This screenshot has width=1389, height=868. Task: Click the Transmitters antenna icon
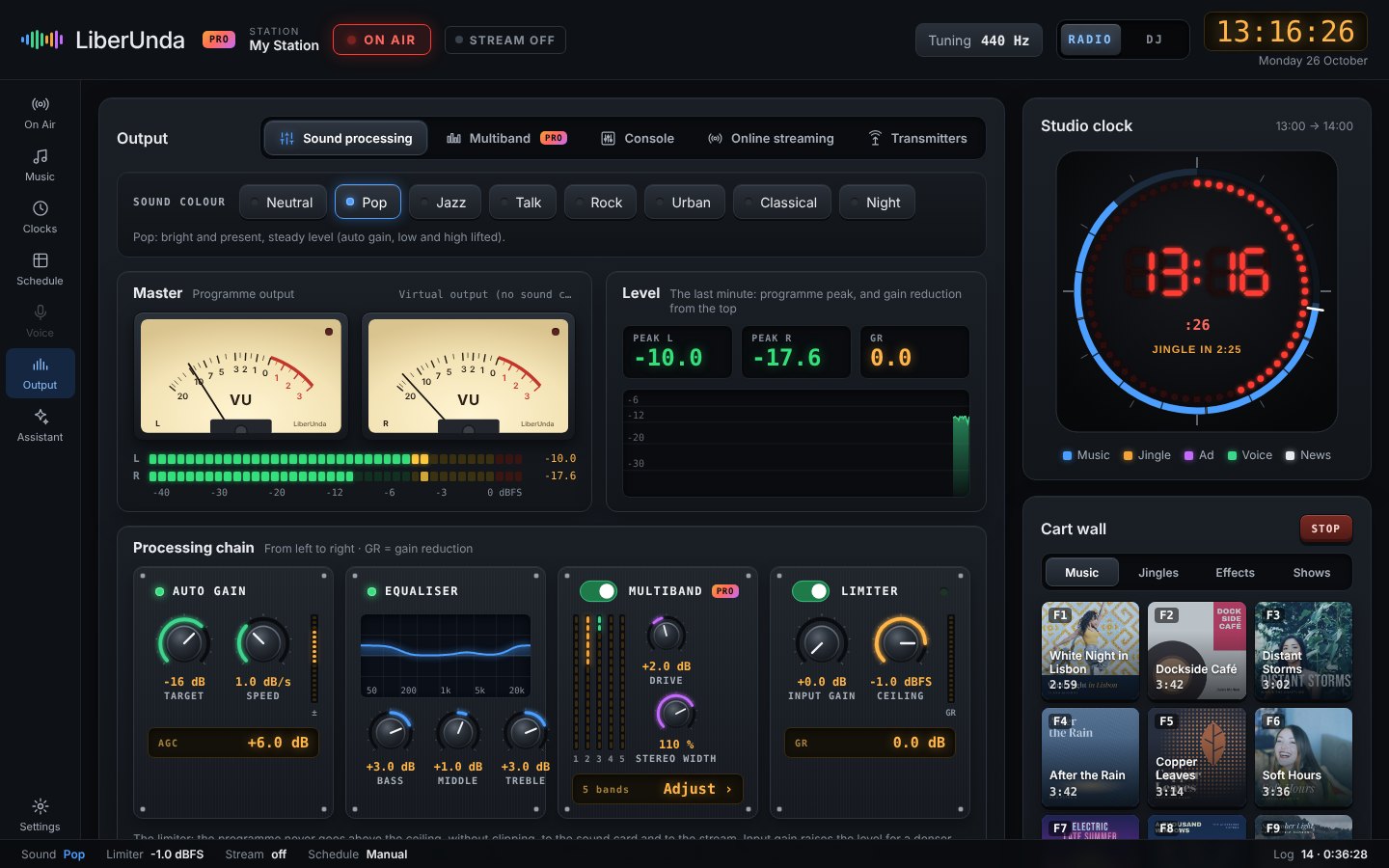tap(875, 139)
